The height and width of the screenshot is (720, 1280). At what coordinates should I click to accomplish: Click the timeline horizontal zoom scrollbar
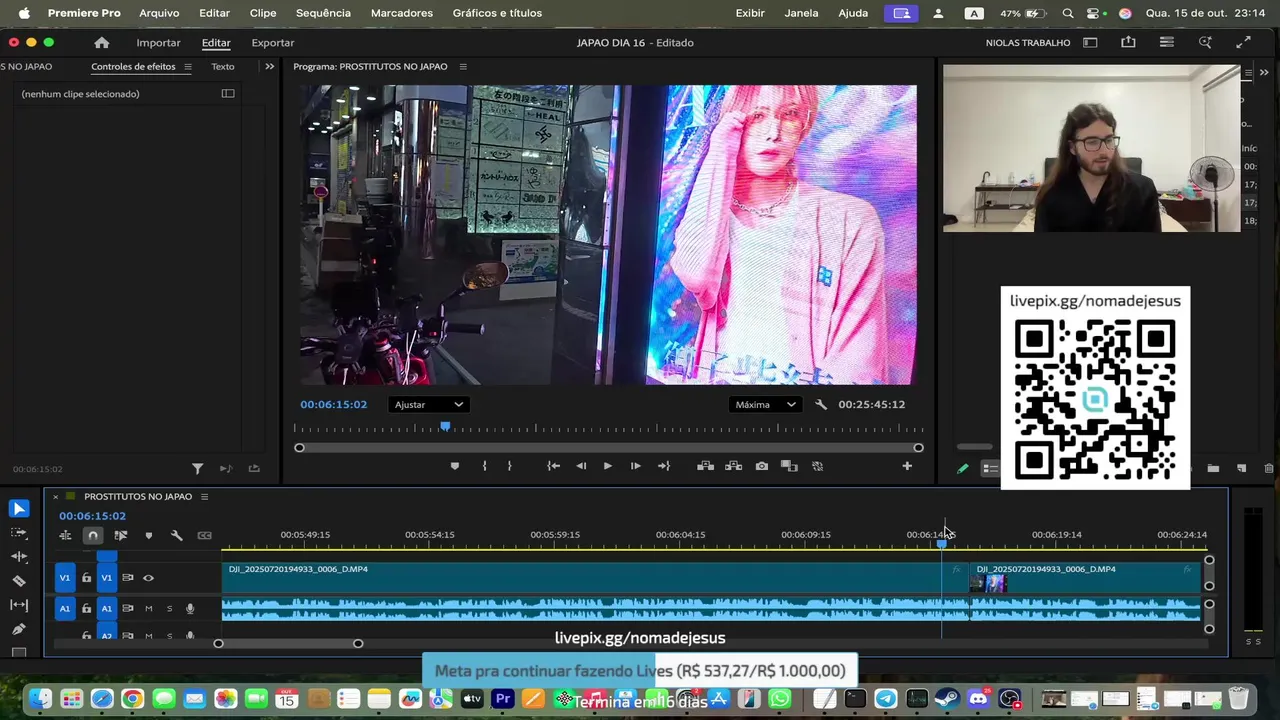[x=288, y=643]
